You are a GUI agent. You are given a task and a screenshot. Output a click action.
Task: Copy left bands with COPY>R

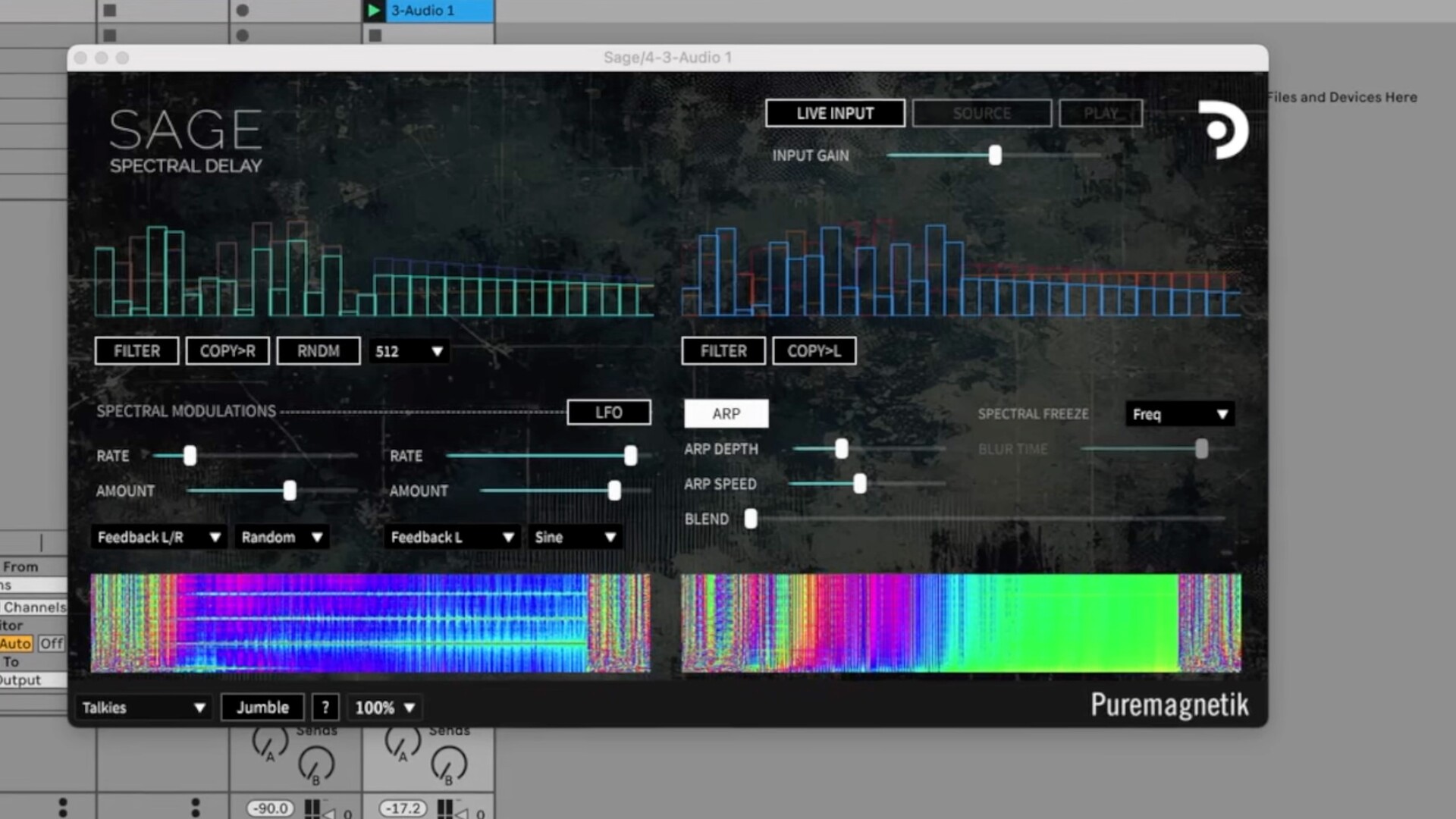(x=227, y=351)
